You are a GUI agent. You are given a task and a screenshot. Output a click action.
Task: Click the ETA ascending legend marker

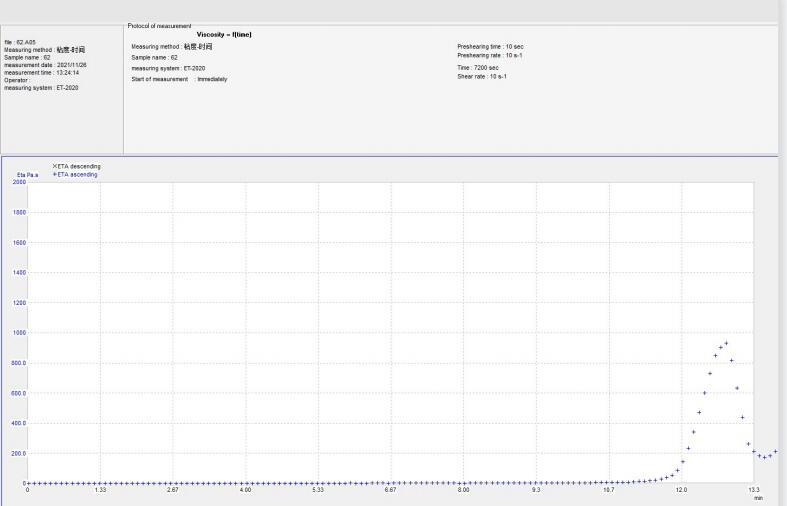[54, 174]
